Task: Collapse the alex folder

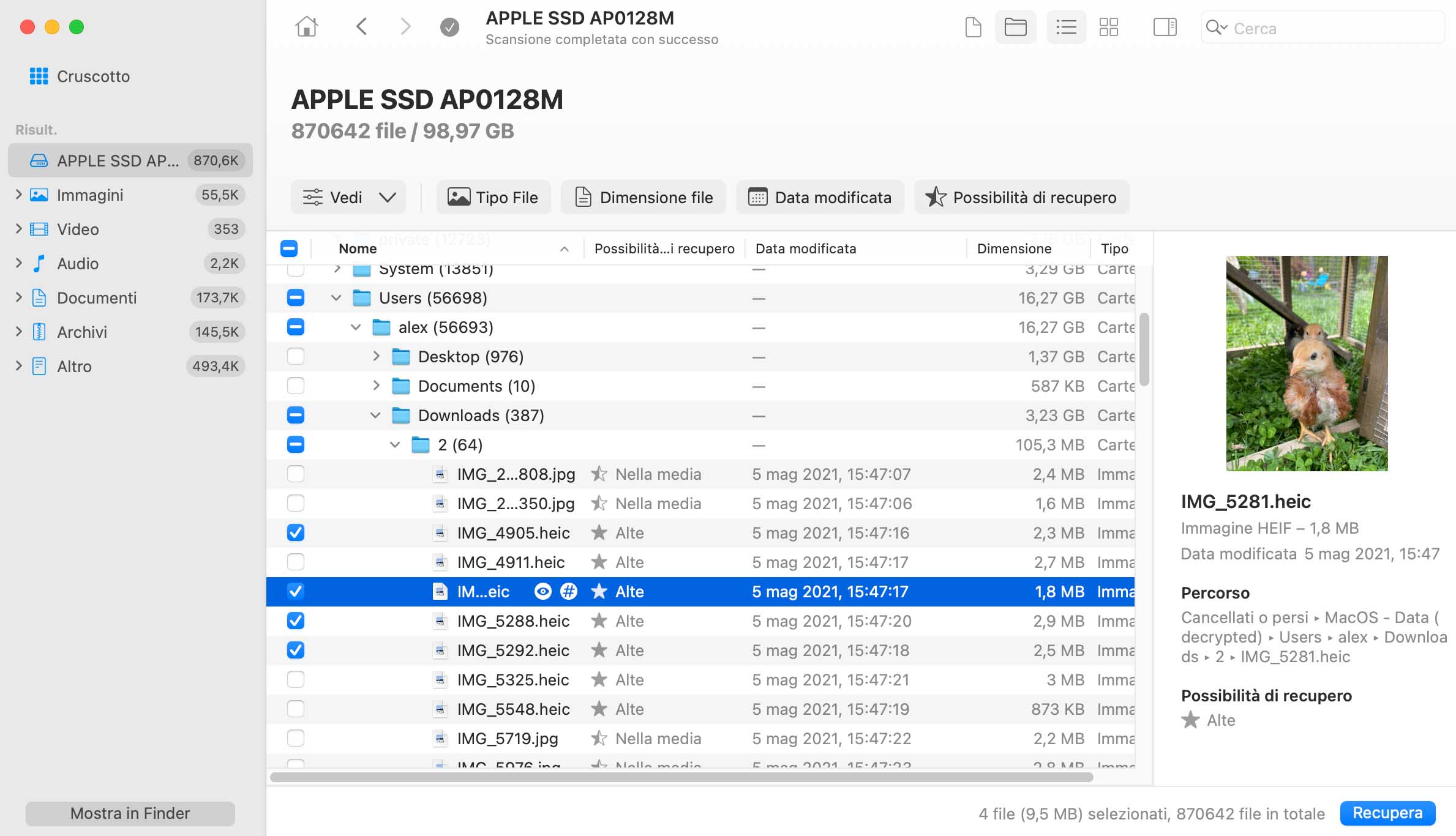Action: point(356,327)
